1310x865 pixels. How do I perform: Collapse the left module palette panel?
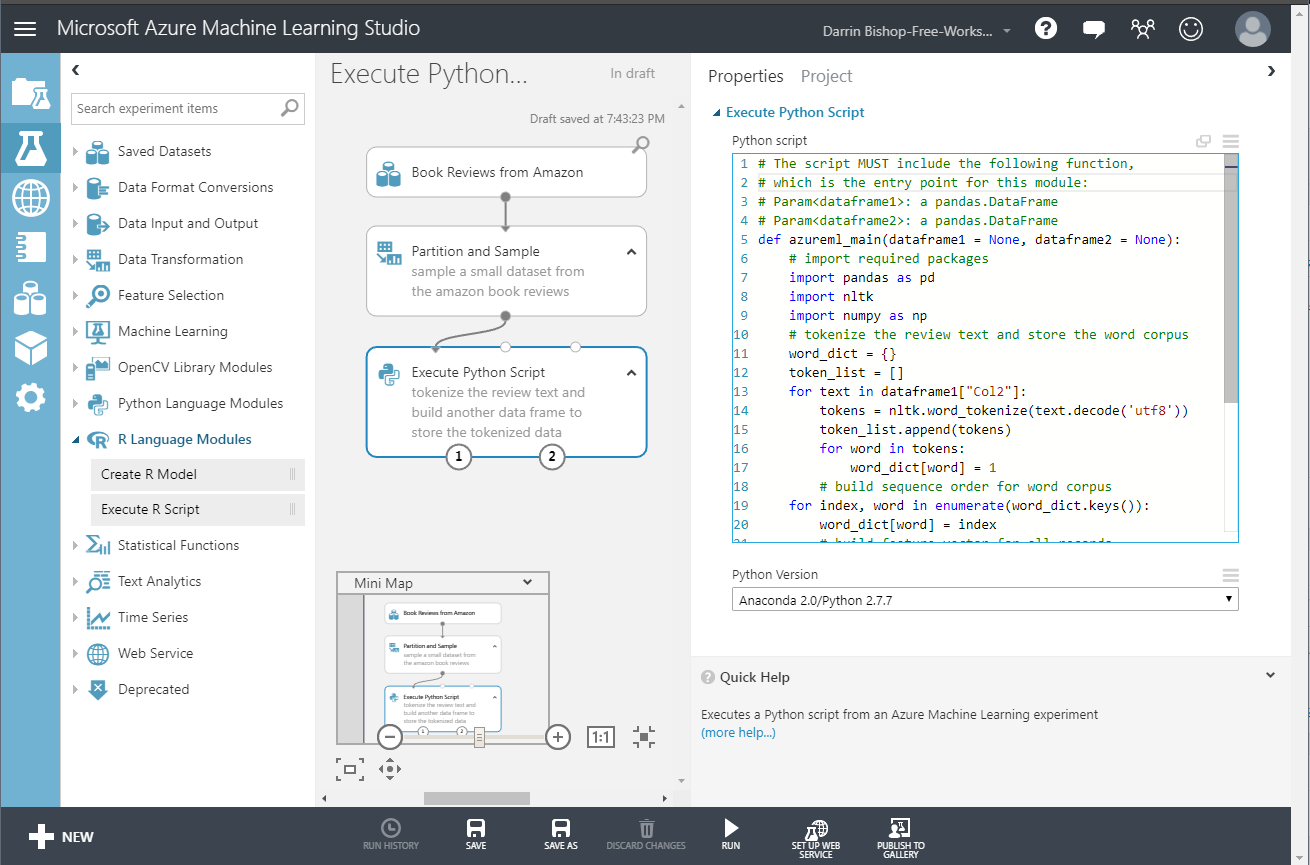click(x=75, y=70)
